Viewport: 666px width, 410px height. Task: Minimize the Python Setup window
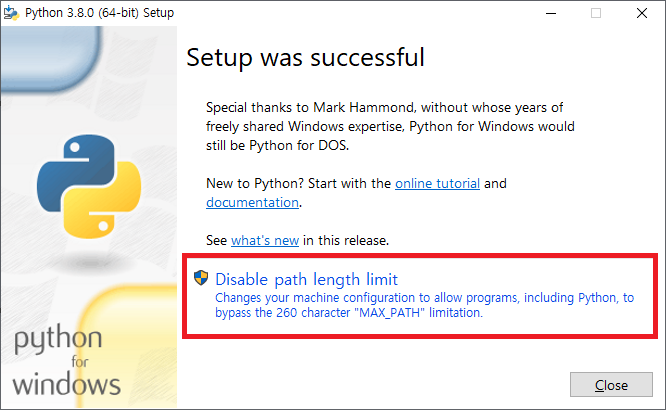(549, 13)
